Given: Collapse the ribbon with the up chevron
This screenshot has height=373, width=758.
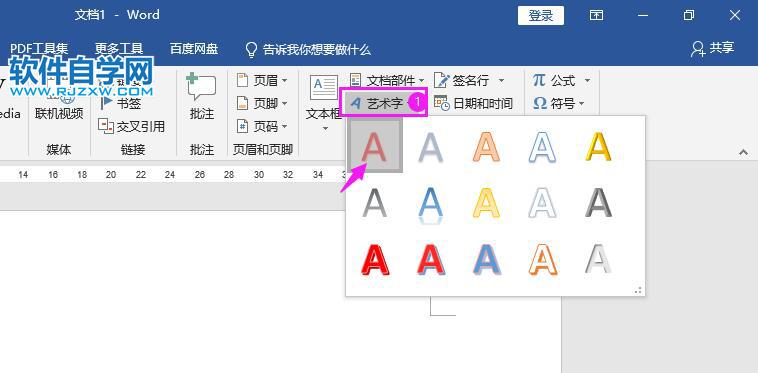Looking at the screenshot, I should pyautogui.click(x=743, y=152).
